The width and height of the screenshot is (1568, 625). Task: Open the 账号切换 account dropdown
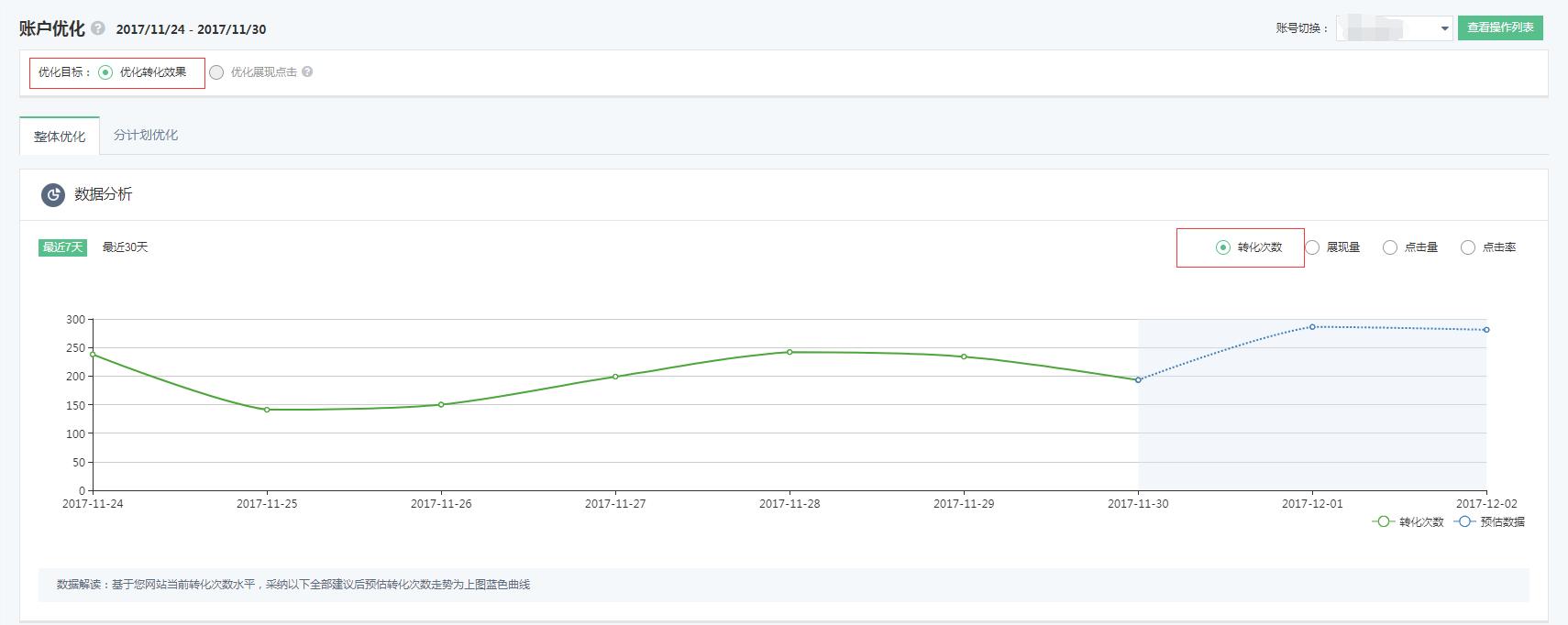click(x=1394, y=28)
